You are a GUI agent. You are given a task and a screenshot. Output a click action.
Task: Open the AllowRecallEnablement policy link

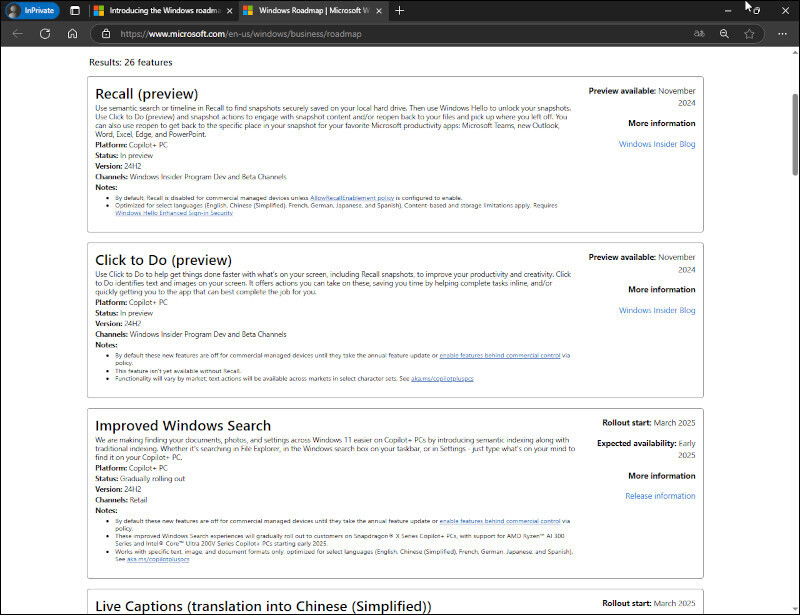click(x=352, y=198)
